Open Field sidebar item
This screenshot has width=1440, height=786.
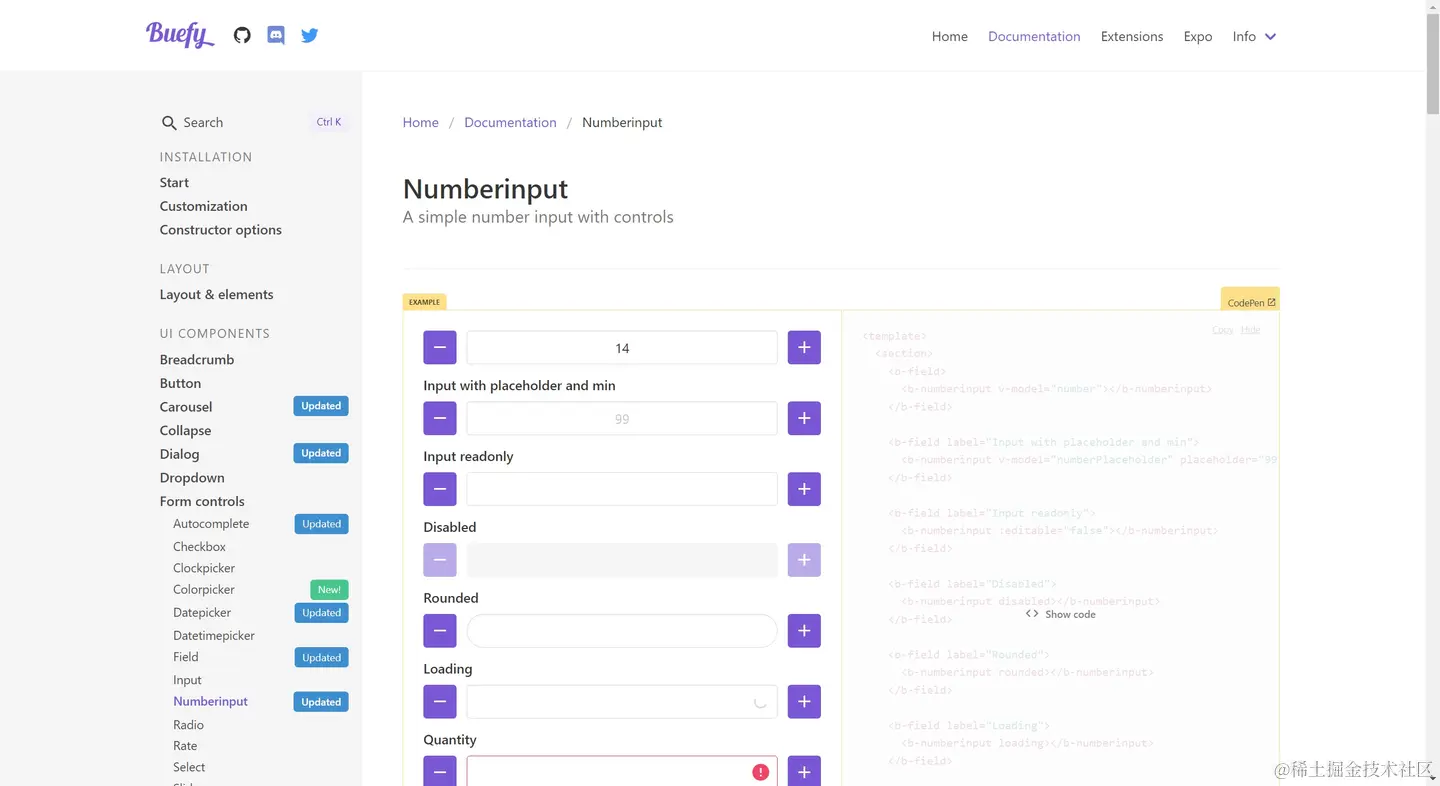186,657
